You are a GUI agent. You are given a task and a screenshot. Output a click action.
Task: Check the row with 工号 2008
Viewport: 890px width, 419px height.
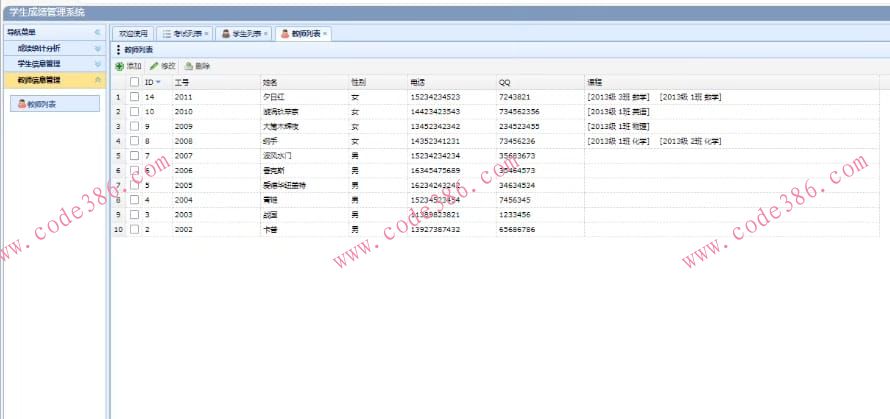[x=135, y=141]
